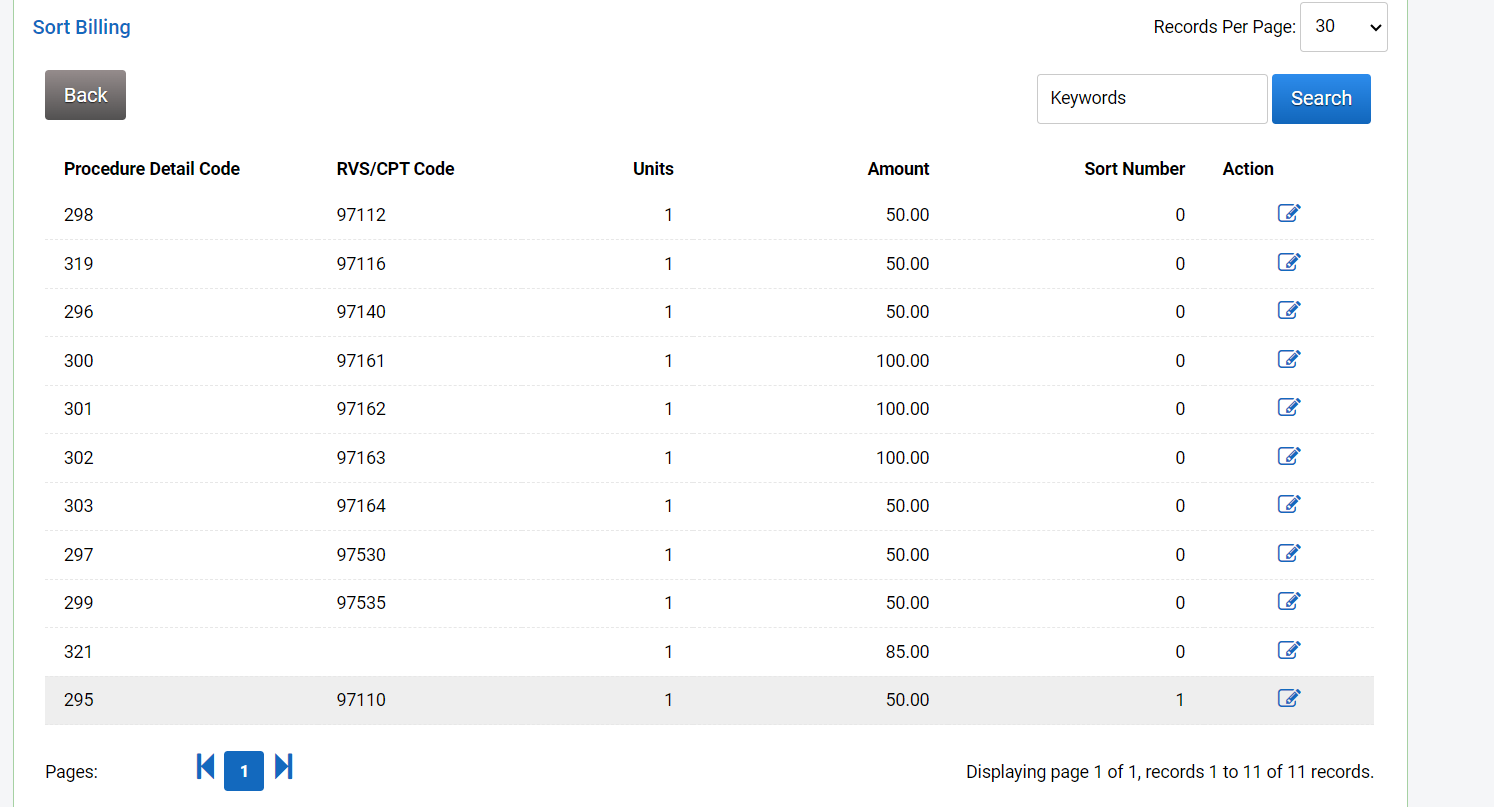Click edit icon for procedure code 302
Screen dimensions: 1494x807
click(1289, 456)
